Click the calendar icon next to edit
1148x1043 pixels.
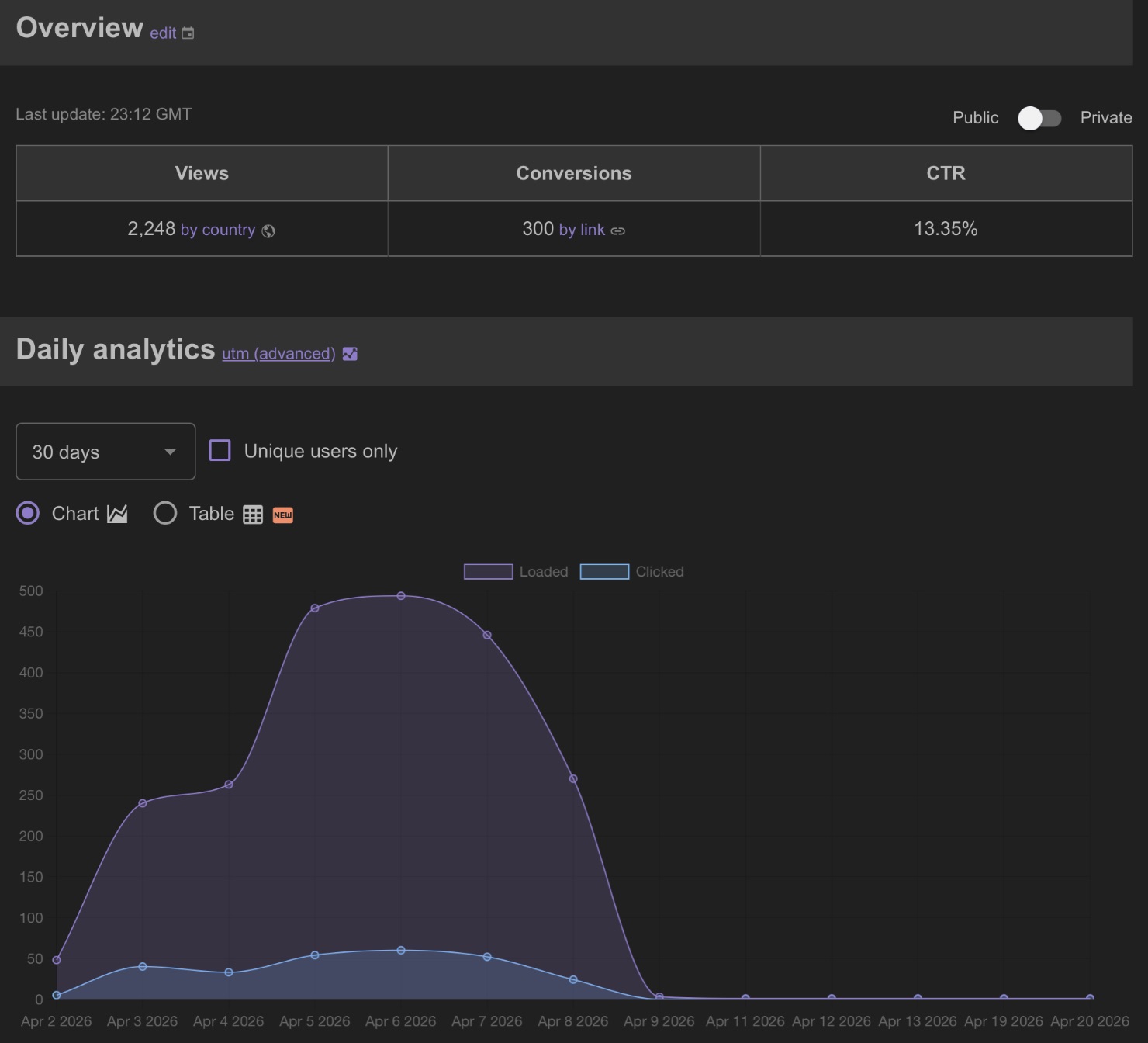pyautogui.click(x=188, y=33)
